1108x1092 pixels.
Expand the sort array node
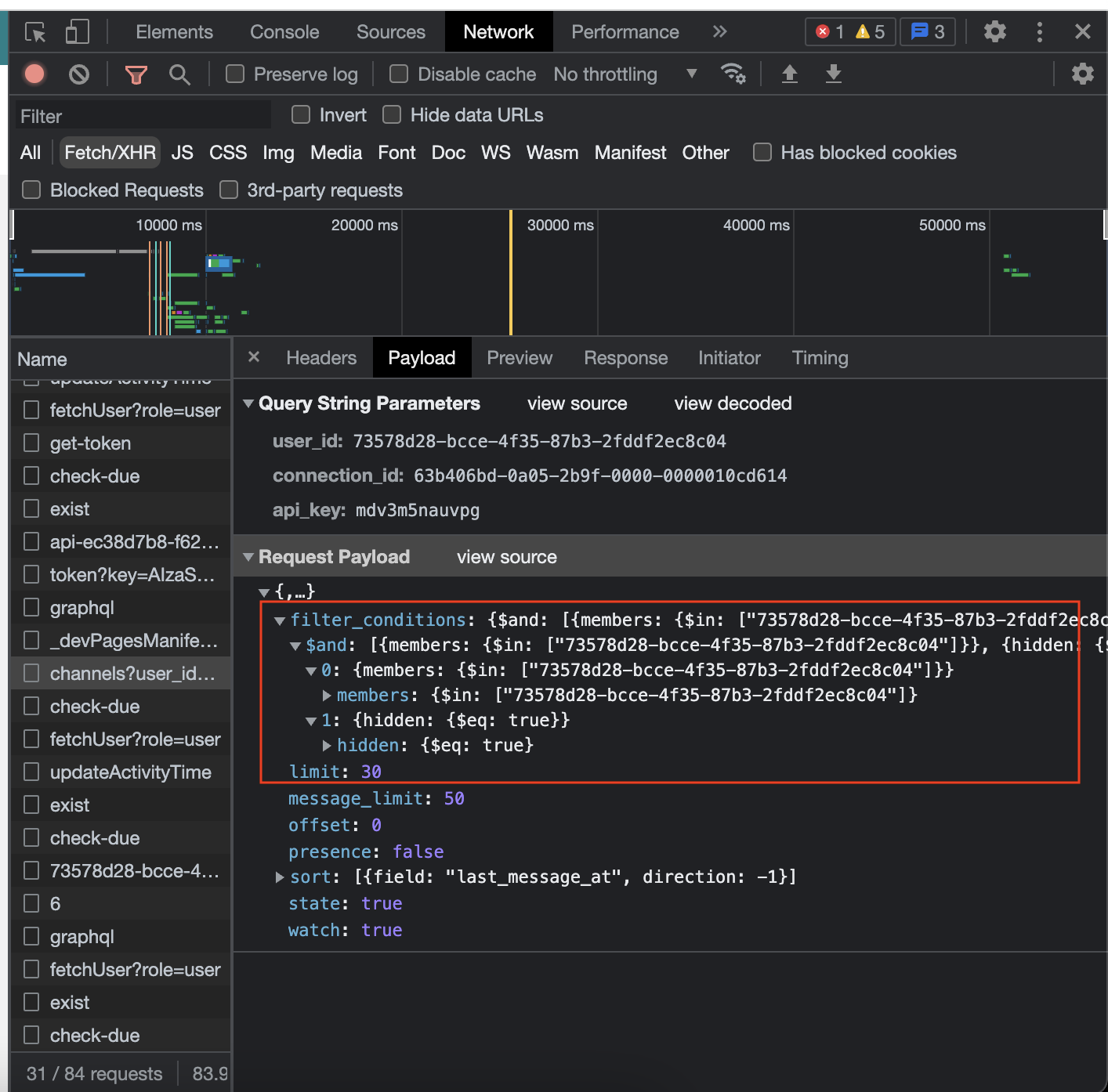(x=280, y=877)
